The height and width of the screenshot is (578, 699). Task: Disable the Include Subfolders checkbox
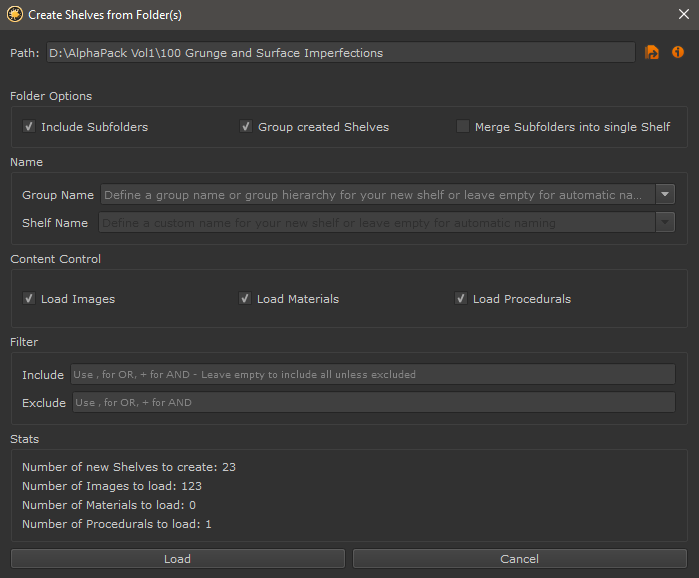click(29, 127)
